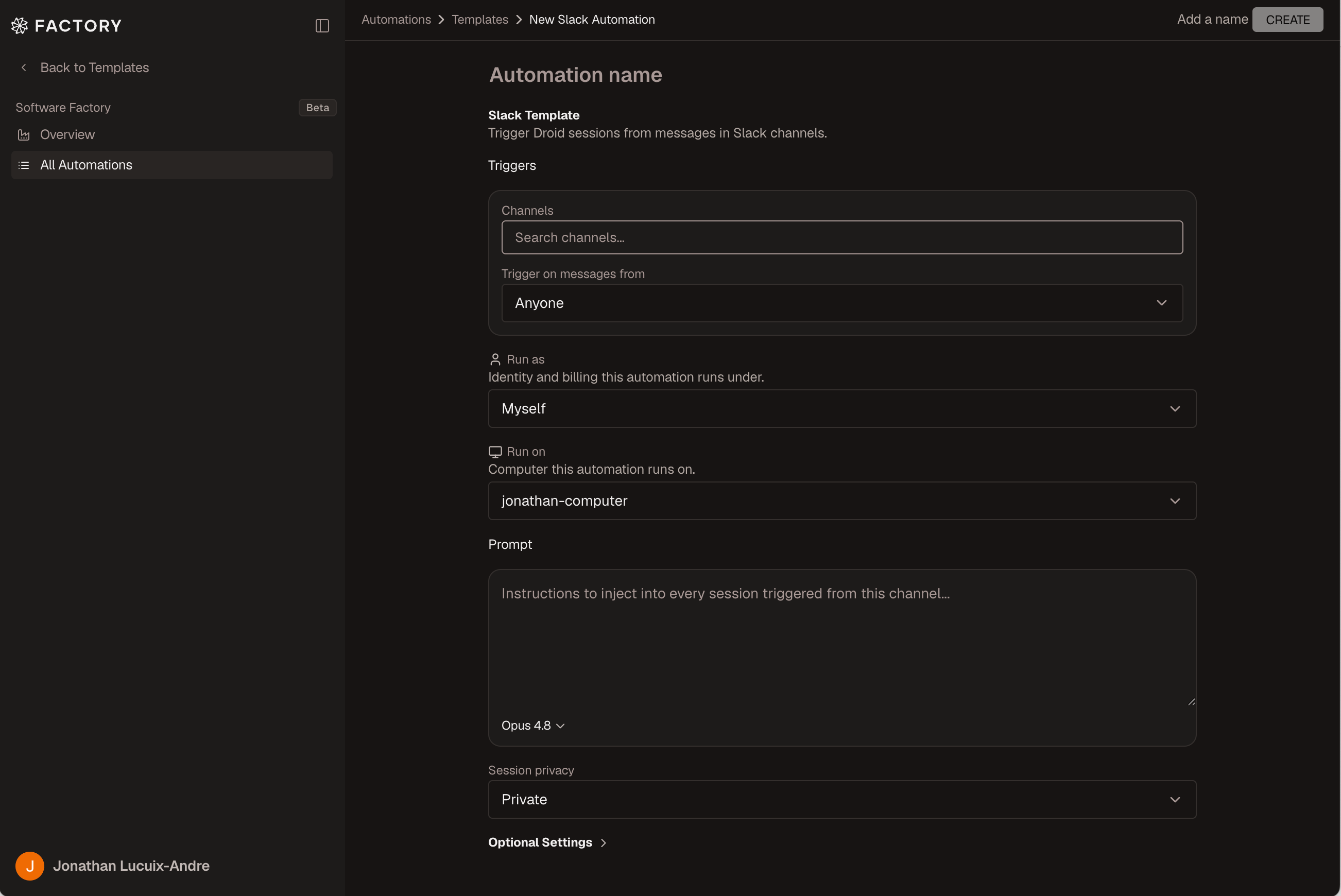Open the Anyone trigger dropdown
Screen dimensions: 1341x896
tap(841, 303)
